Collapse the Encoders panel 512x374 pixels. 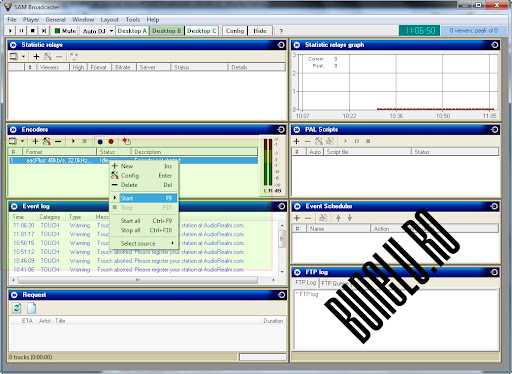281,130
